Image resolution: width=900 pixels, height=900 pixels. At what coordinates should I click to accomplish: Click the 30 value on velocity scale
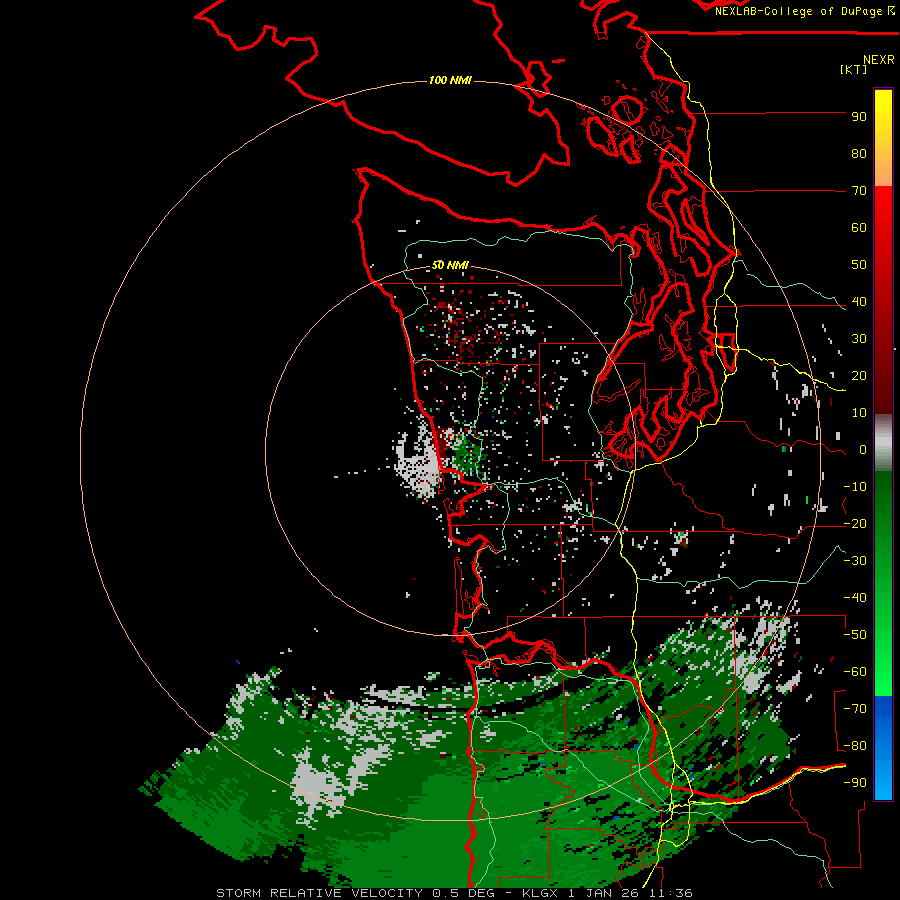(x=859, y=339)
